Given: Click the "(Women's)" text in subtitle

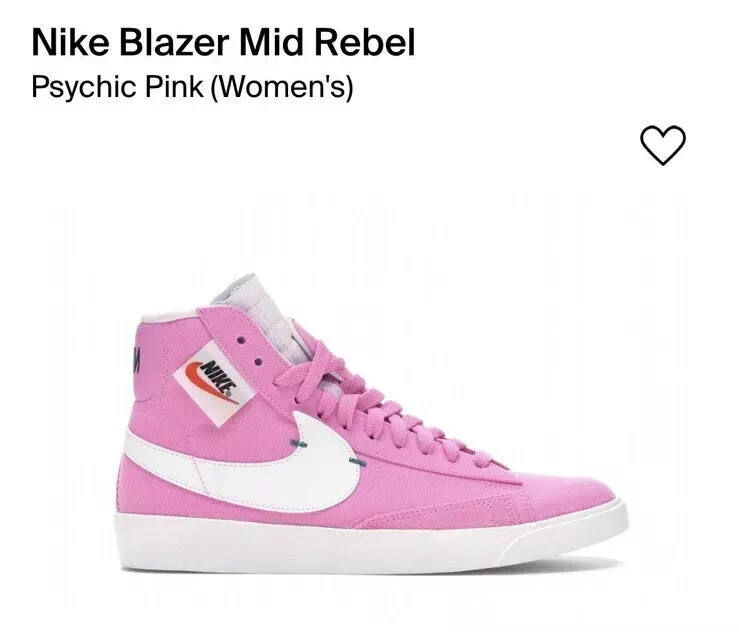Looking at the screenshot, I should coord(281,87).
